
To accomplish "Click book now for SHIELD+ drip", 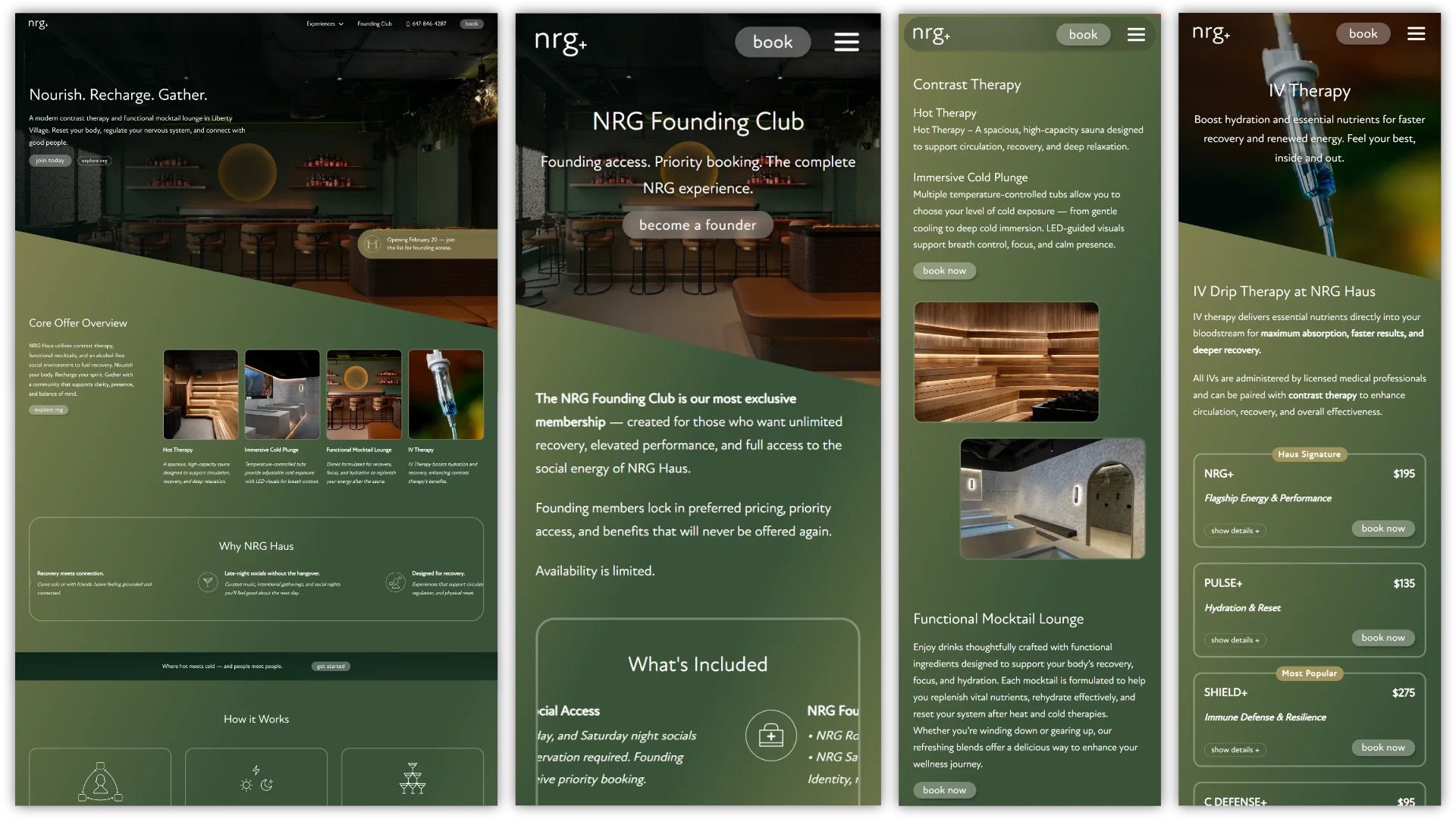I will coord(1382,748).
